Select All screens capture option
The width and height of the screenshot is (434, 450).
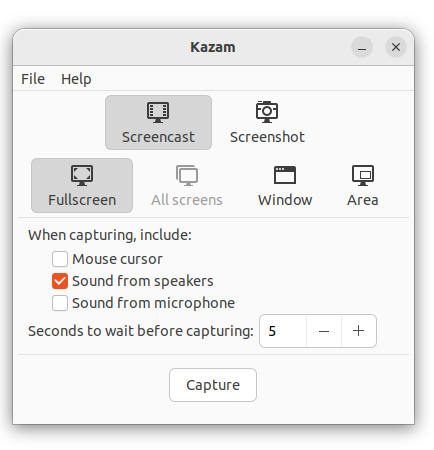187,185
